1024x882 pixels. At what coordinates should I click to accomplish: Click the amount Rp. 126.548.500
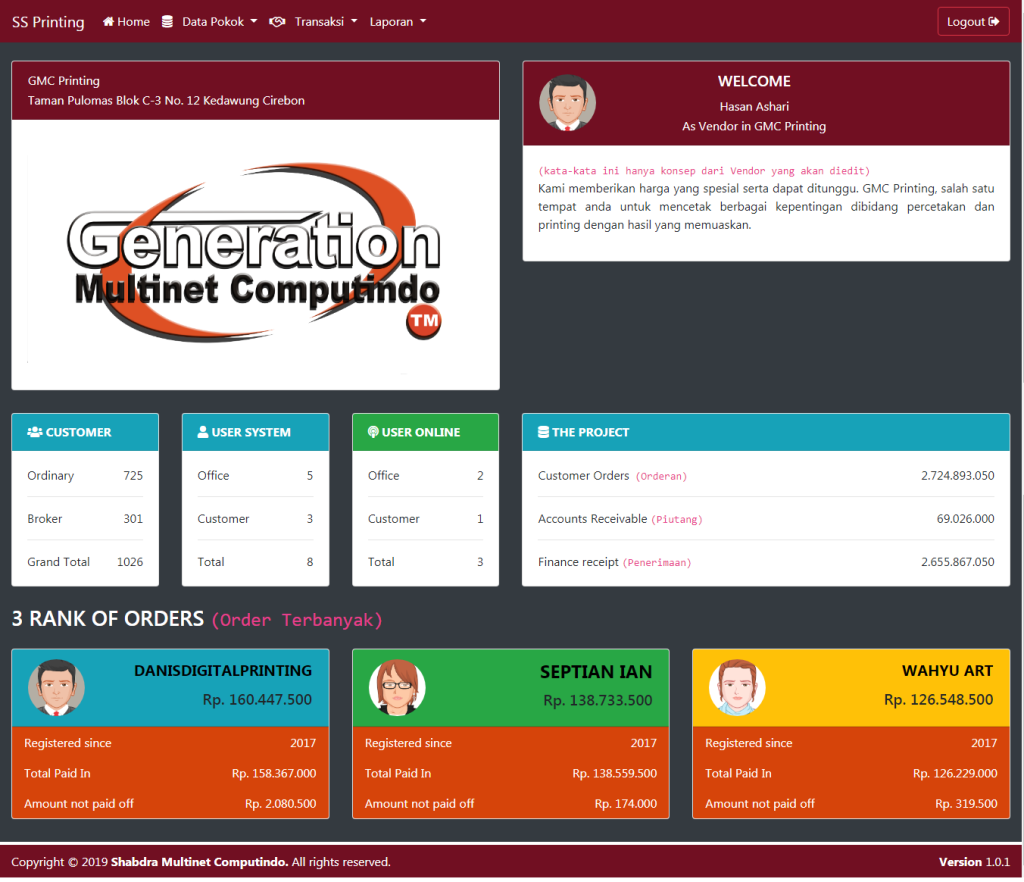point(938,699)
